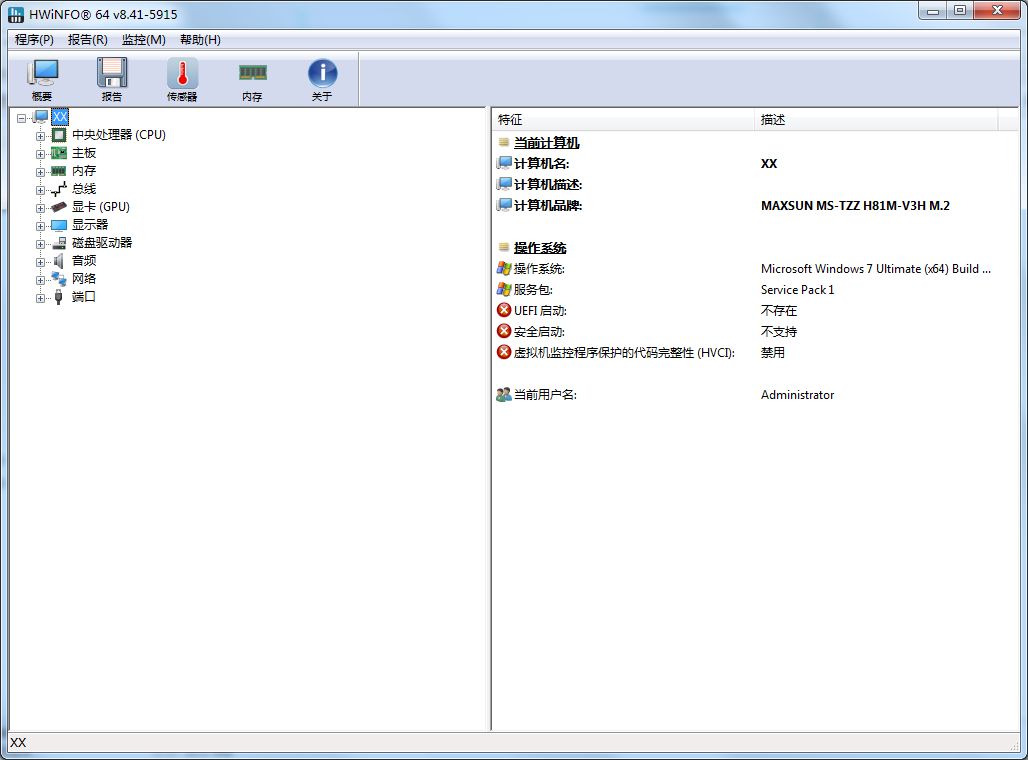This screenshot has width=1028, height=760.
Task: Select the 中央处理器 (CPU) tree node
Action: pos(118,135)
